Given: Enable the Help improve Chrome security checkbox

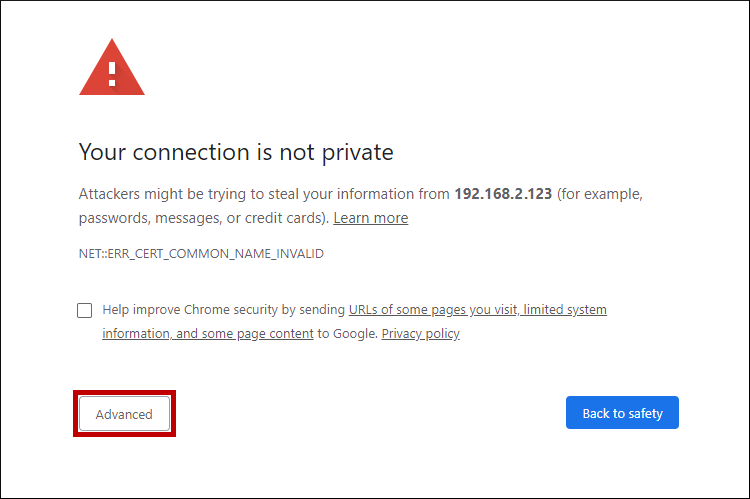Looking at the screenshot, I should point(85,310).
